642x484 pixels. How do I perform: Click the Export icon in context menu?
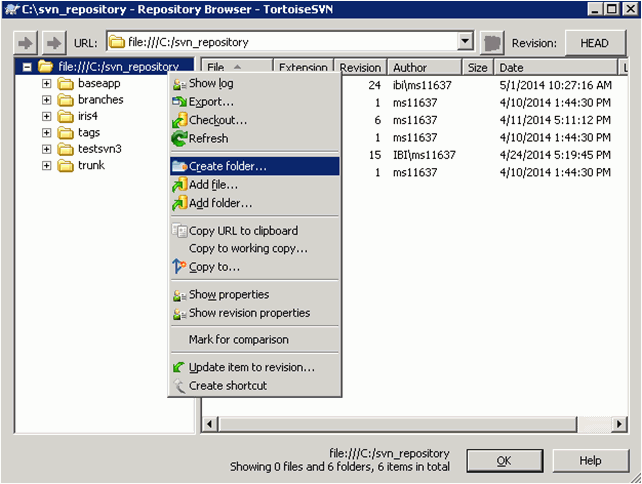(179, 102)
